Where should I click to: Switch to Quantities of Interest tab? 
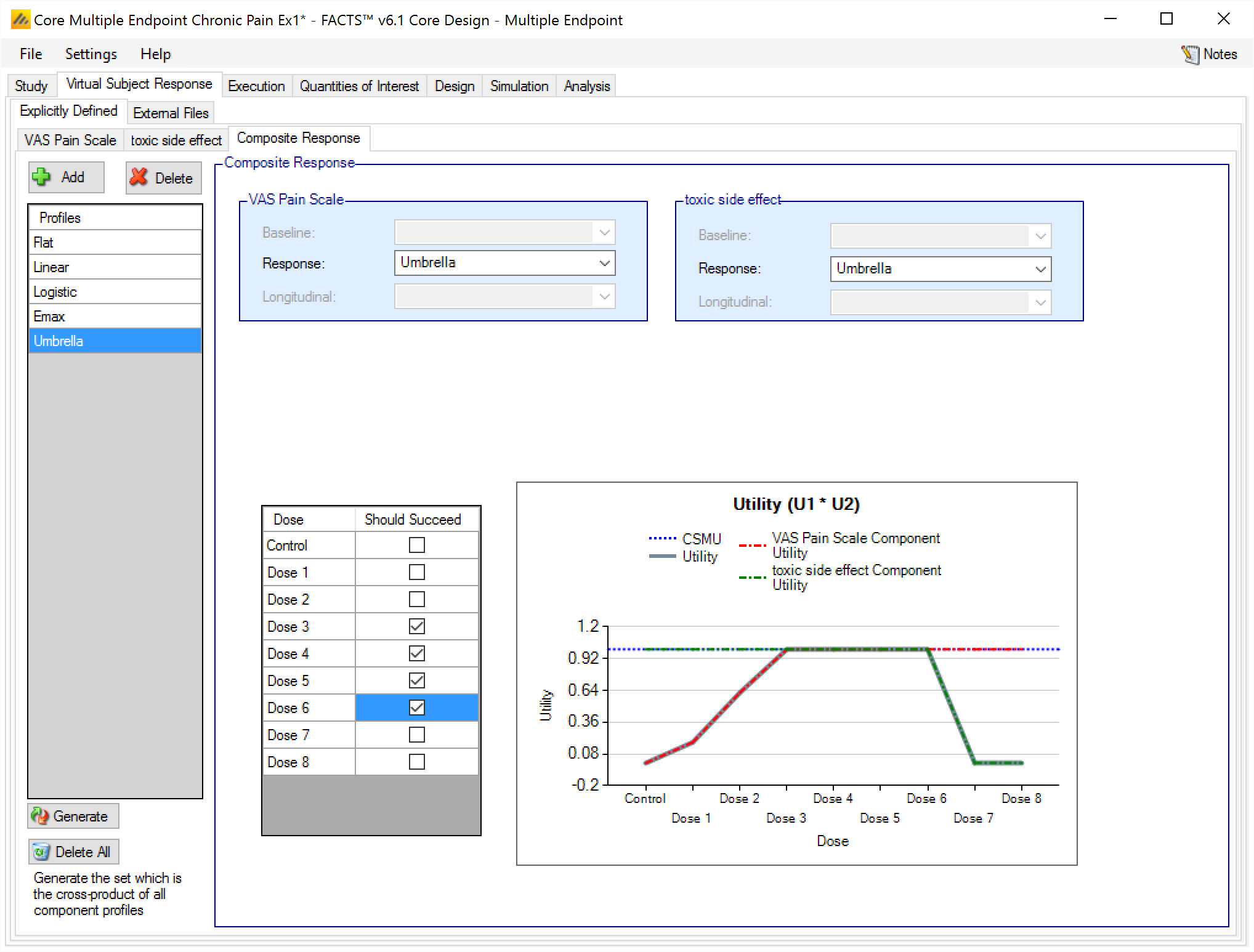point(359,86)
